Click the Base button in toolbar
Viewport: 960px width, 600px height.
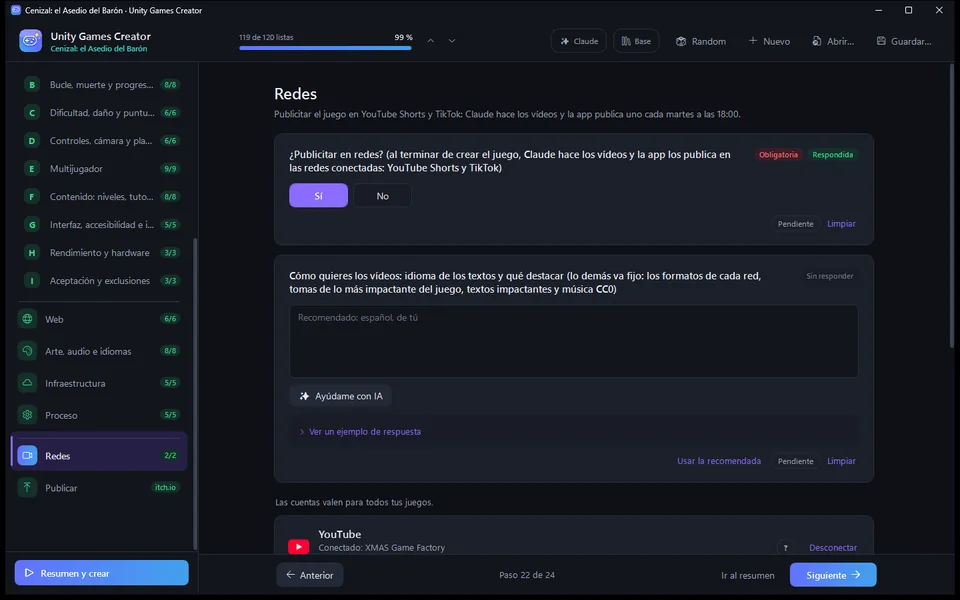(636, 41)
